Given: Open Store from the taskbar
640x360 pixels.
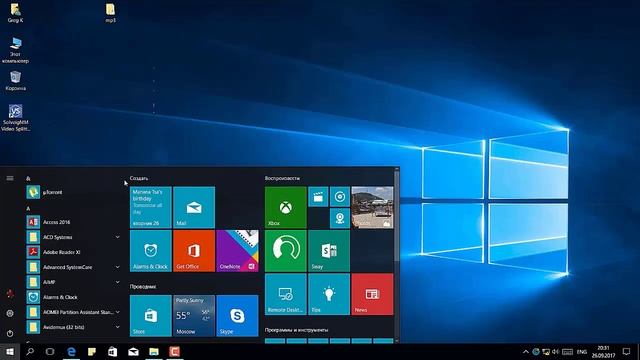Looking at the screenshot, I should 113,351.
